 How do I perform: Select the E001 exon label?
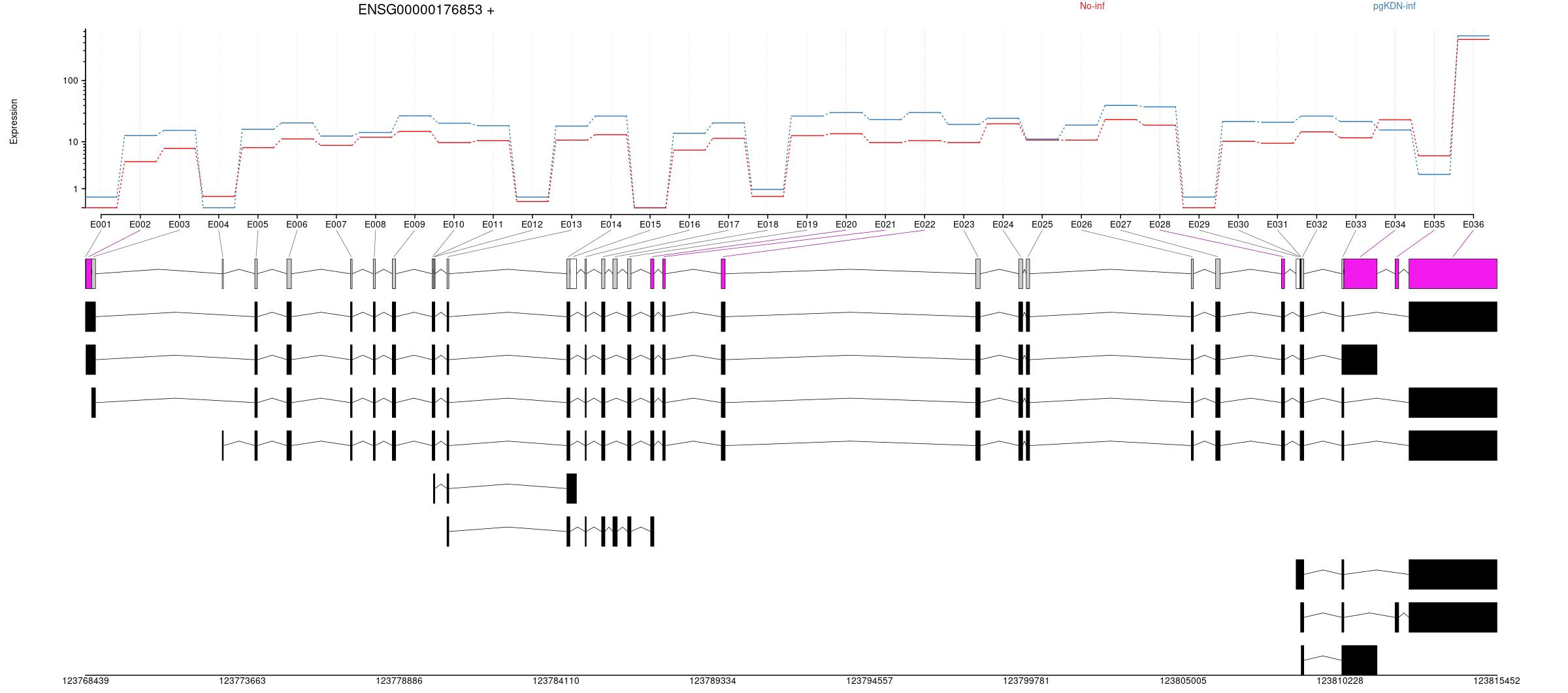(x=101, y=224)
